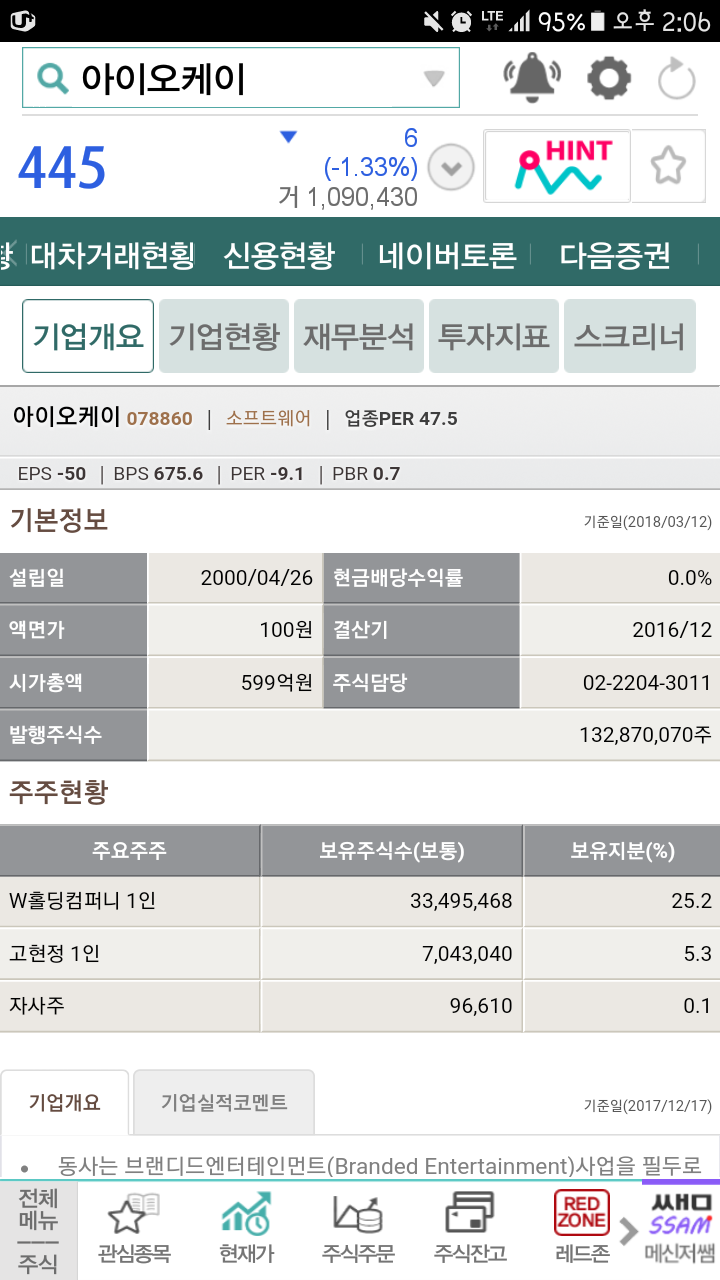Tap the 보유지분(%) column header
The image size is (720, 1280).
click(622, 851)
